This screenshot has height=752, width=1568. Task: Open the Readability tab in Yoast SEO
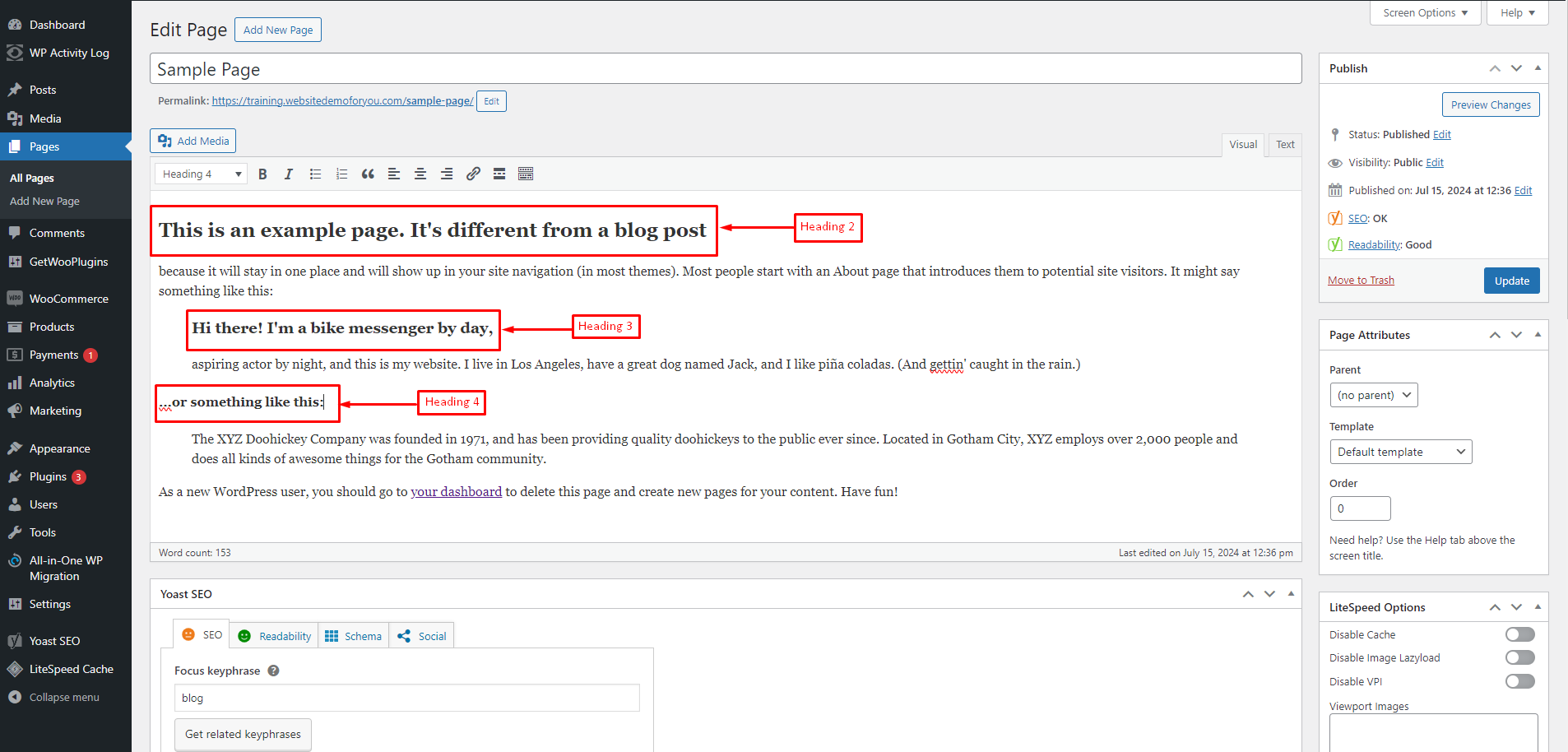(x=275, y=636)
